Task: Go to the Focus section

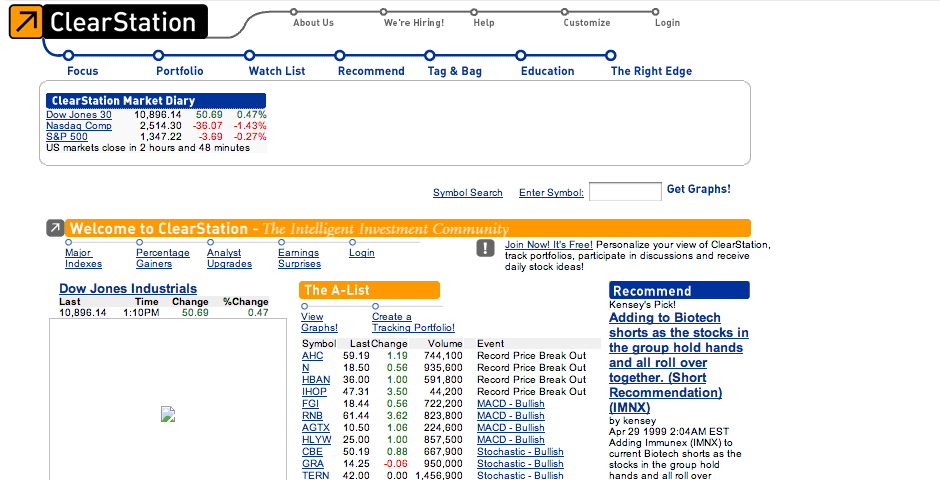Action: [x=82, y=71]
